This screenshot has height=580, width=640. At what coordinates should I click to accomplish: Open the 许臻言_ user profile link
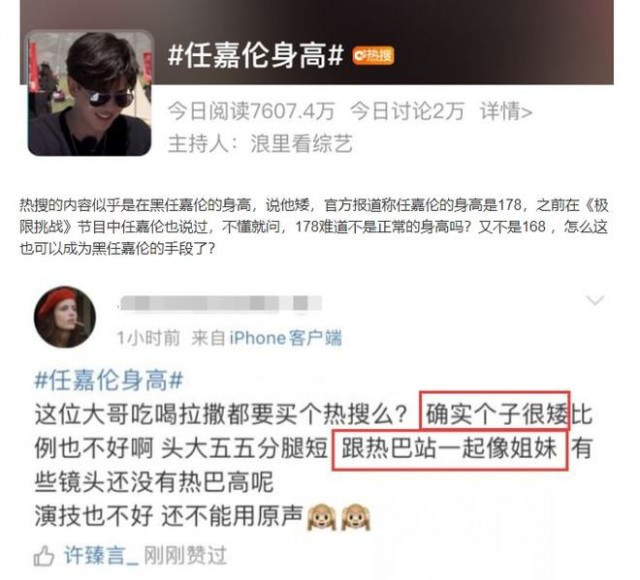[101, 556]
